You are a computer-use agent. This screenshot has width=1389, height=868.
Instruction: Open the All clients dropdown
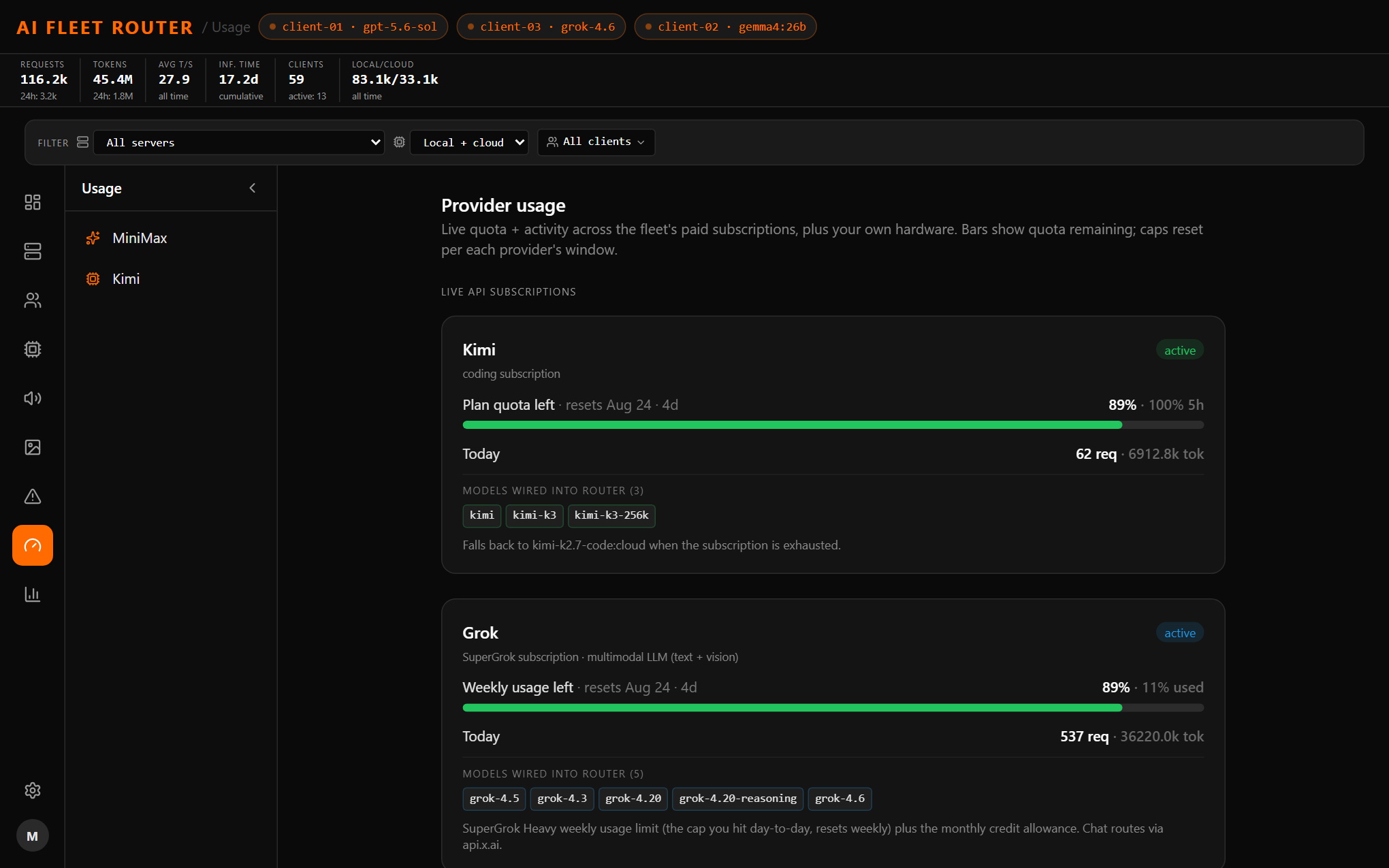(596, 142)
